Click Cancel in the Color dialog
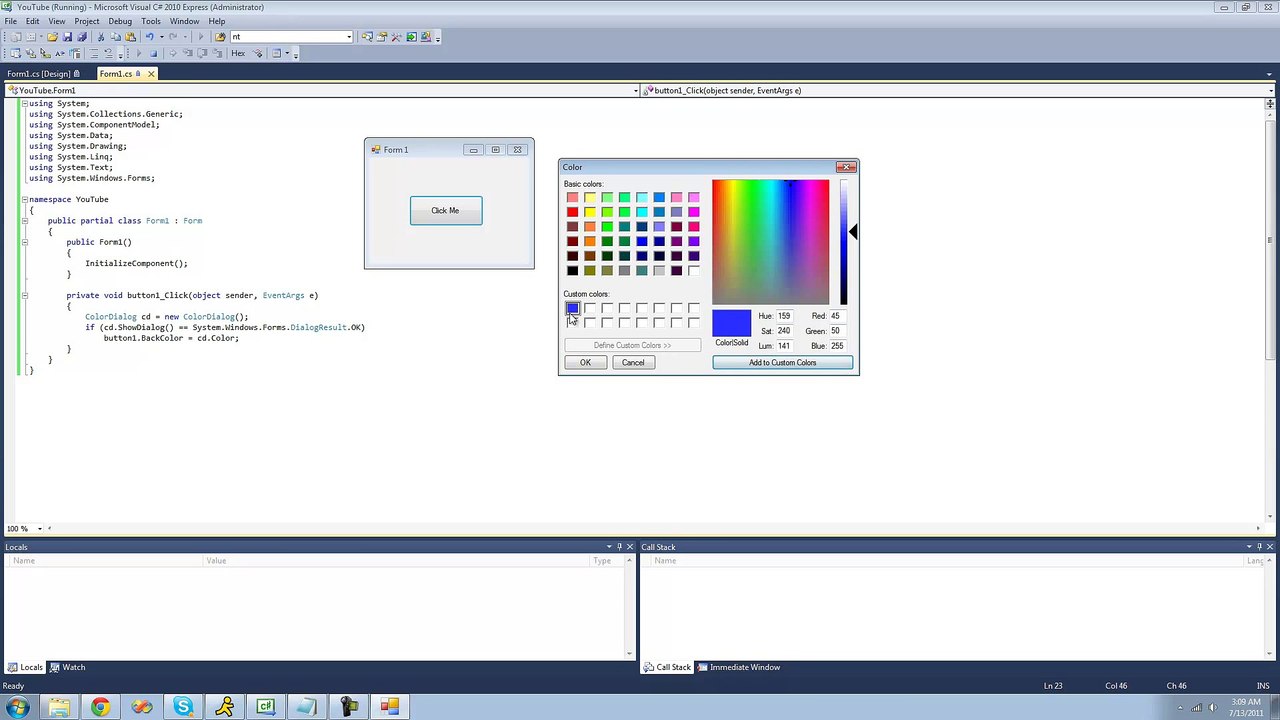Screen dimensions: 1280x720 point(633,362)
